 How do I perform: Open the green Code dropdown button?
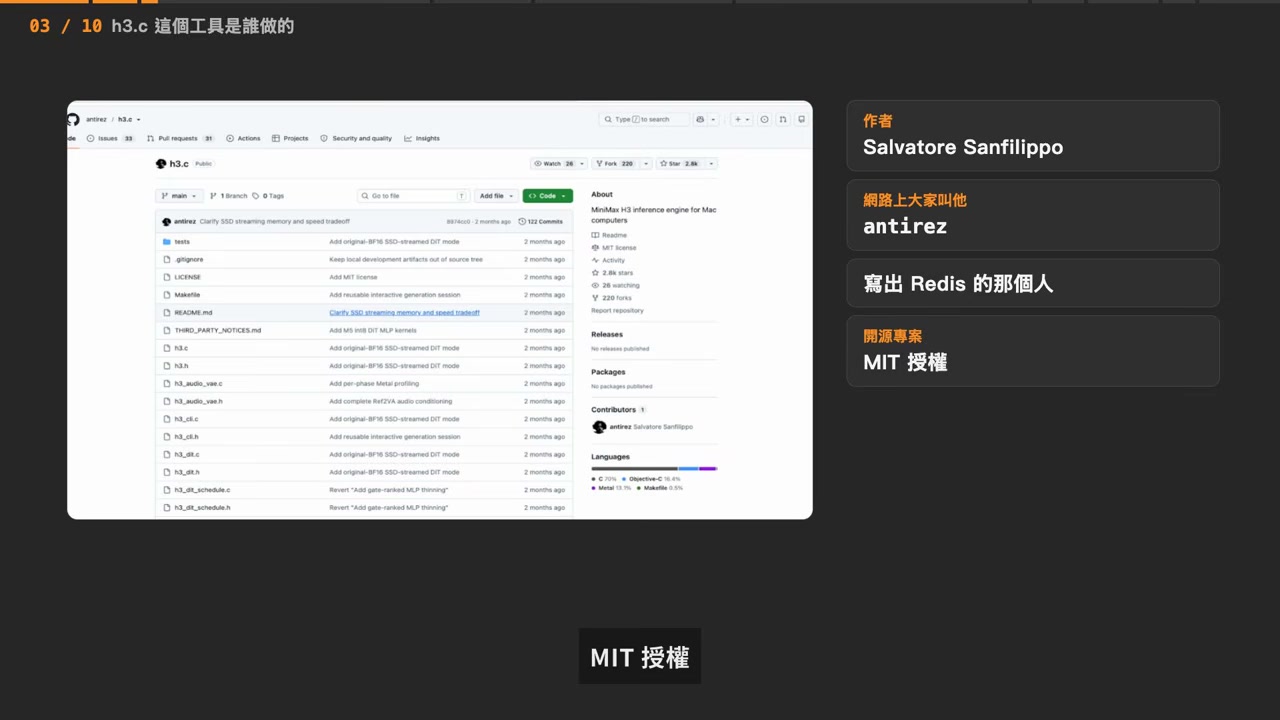point(547,196)
